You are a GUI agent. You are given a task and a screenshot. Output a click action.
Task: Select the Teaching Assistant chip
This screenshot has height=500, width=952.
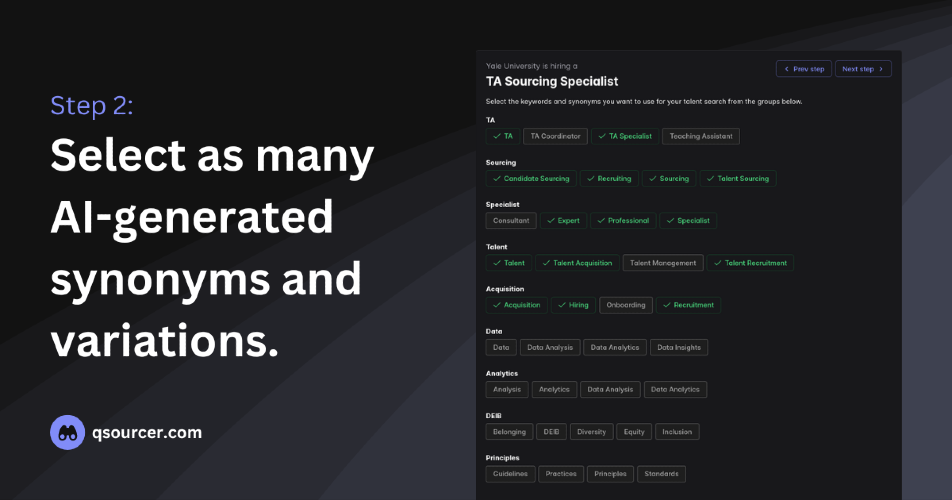701,137
